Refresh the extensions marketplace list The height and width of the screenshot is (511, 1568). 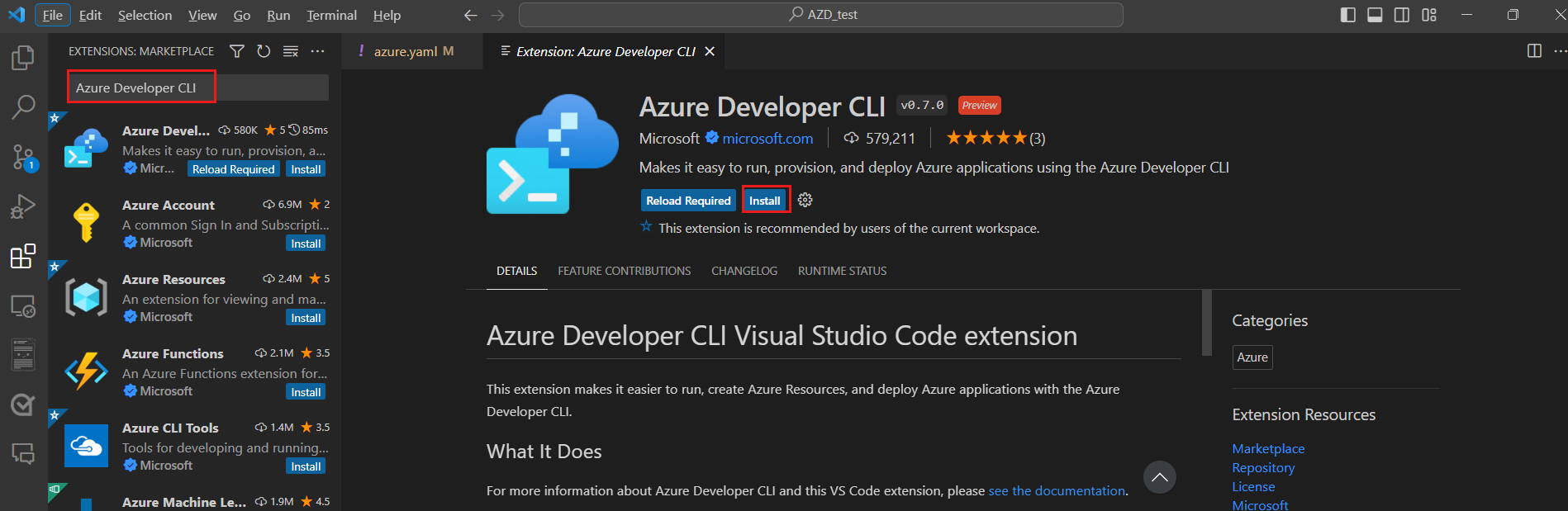(x=264, y=51)
